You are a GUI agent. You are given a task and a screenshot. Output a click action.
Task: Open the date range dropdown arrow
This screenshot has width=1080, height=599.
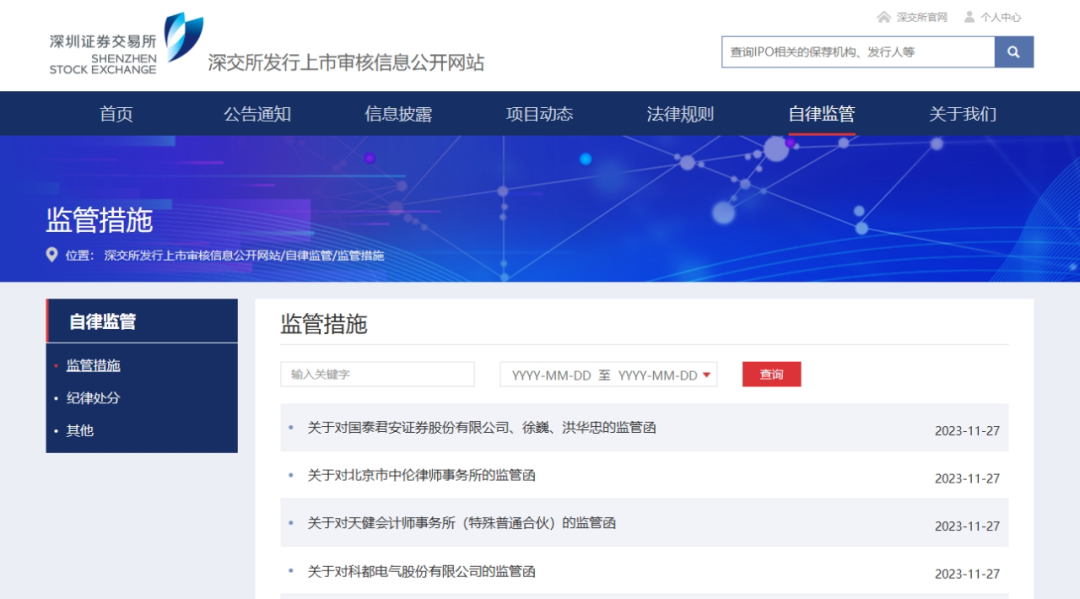coord(706,375)
